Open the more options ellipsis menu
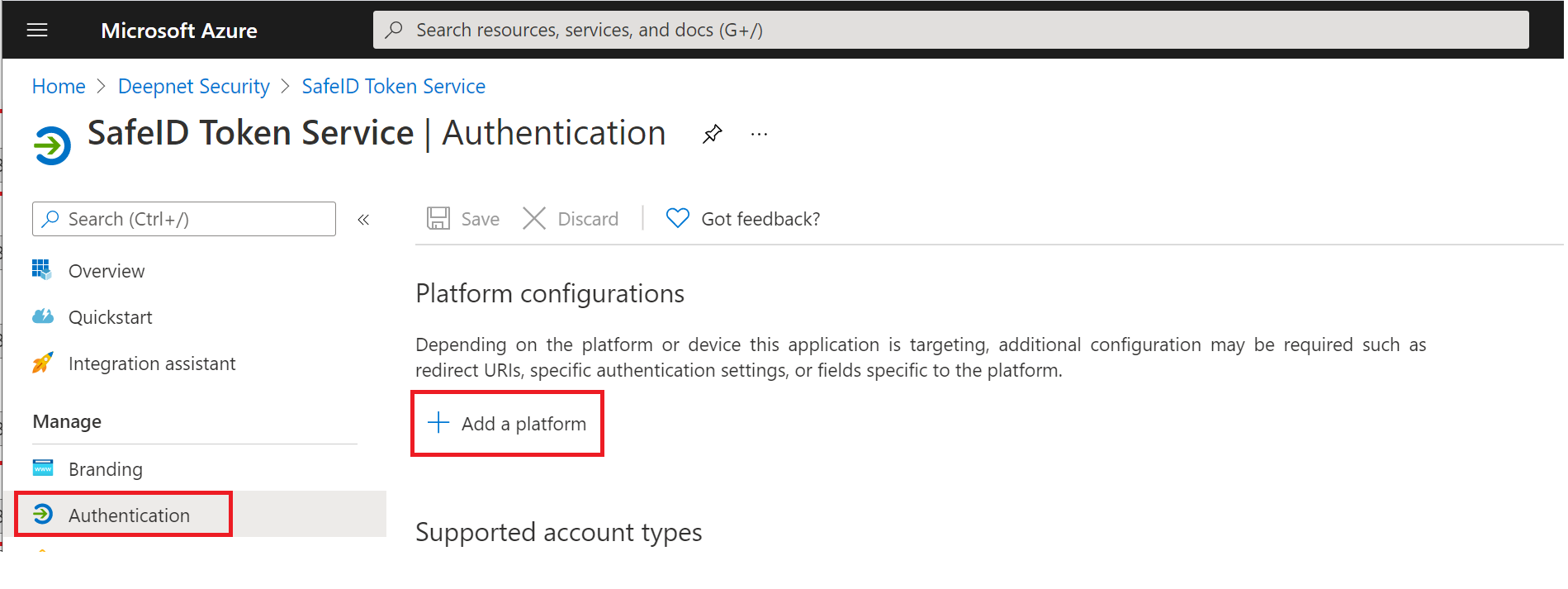This screenshot has width=1568, height=589. pos(759,134)
